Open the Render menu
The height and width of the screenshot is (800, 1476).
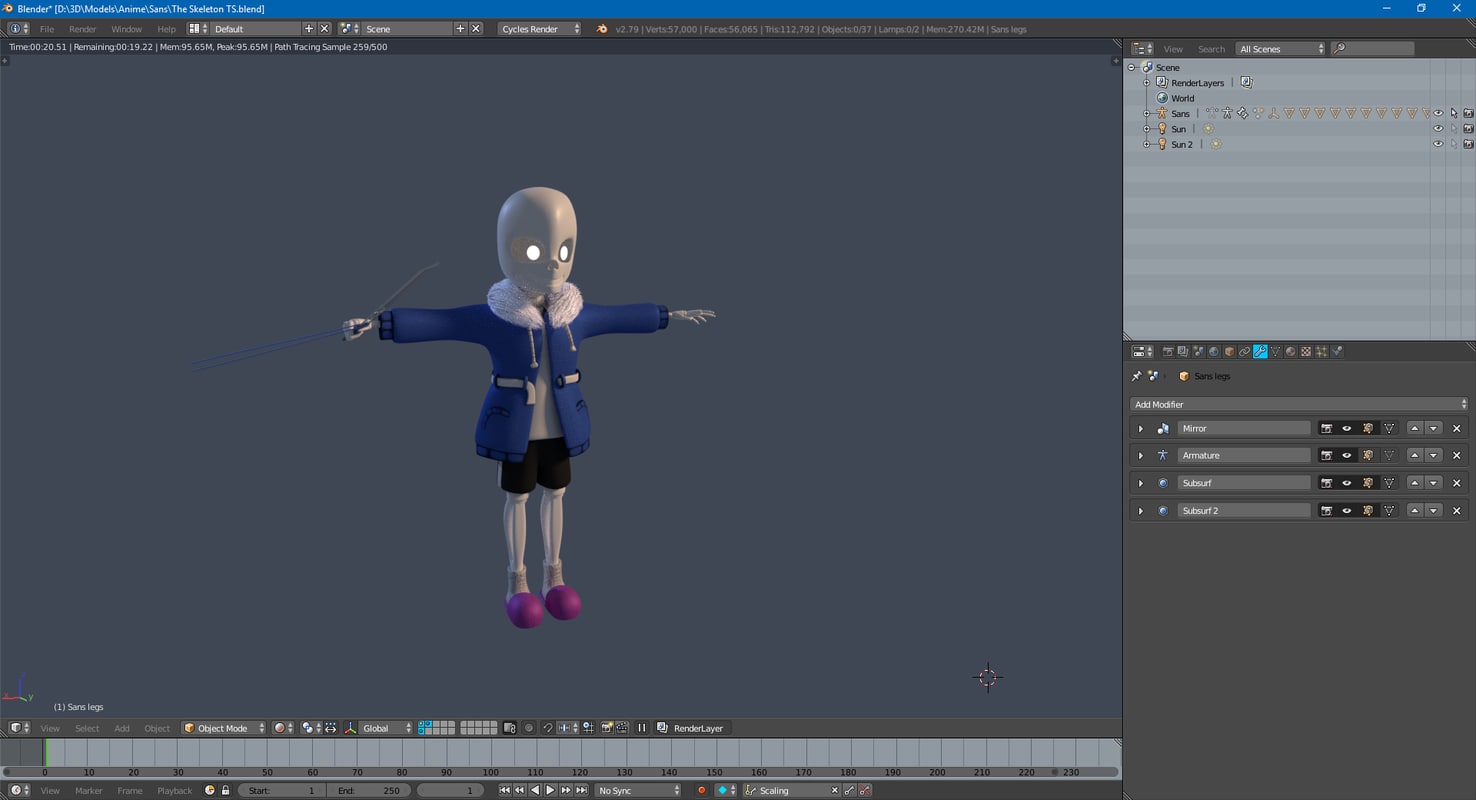tap(82, 29)
